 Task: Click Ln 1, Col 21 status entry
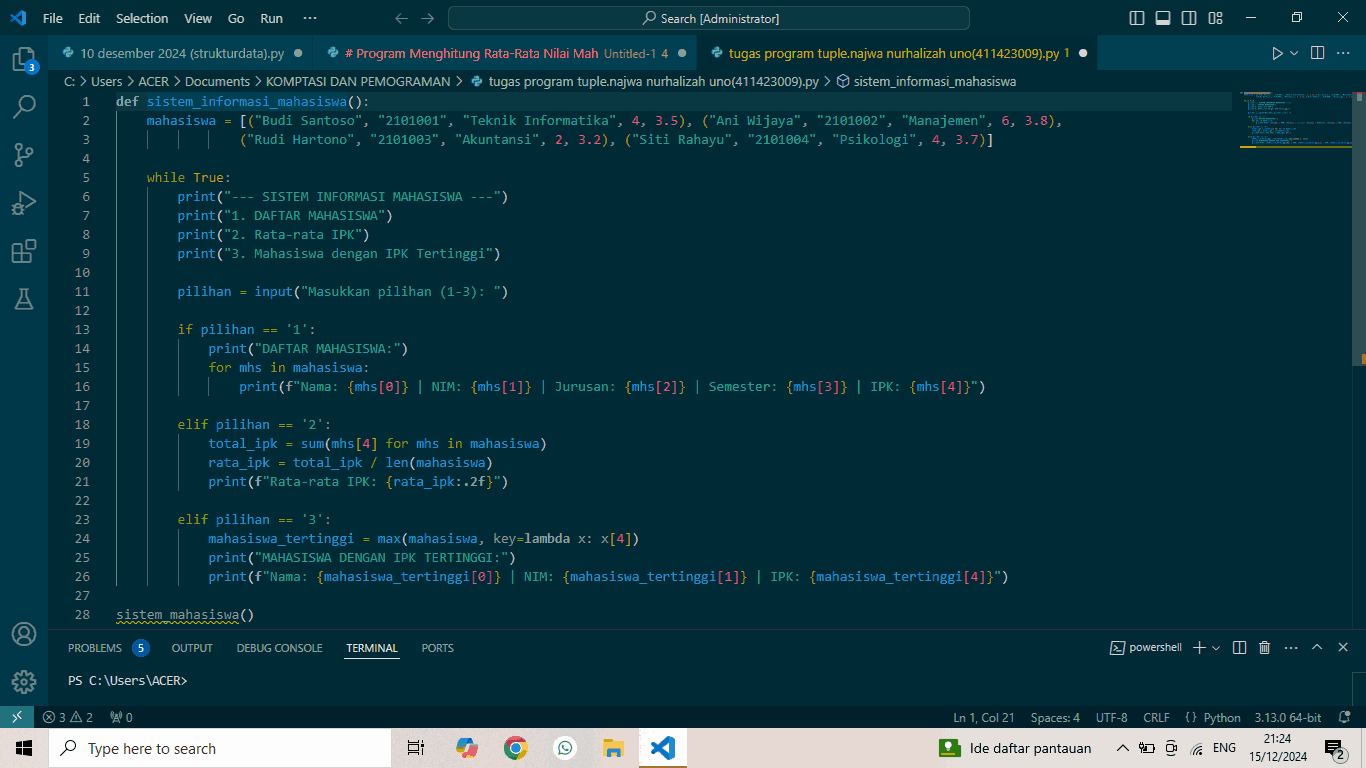[x=984, y=717]
